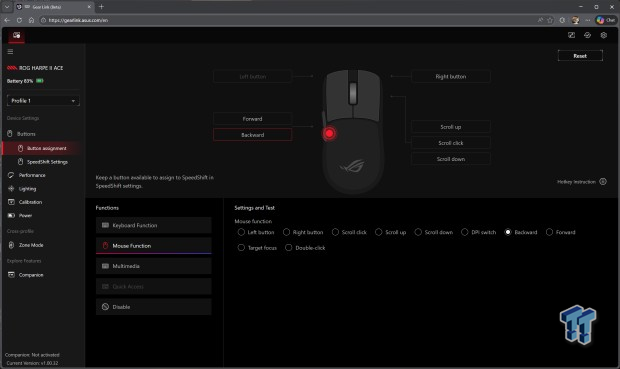Select the Scroll up assignment box

point(450,127)
